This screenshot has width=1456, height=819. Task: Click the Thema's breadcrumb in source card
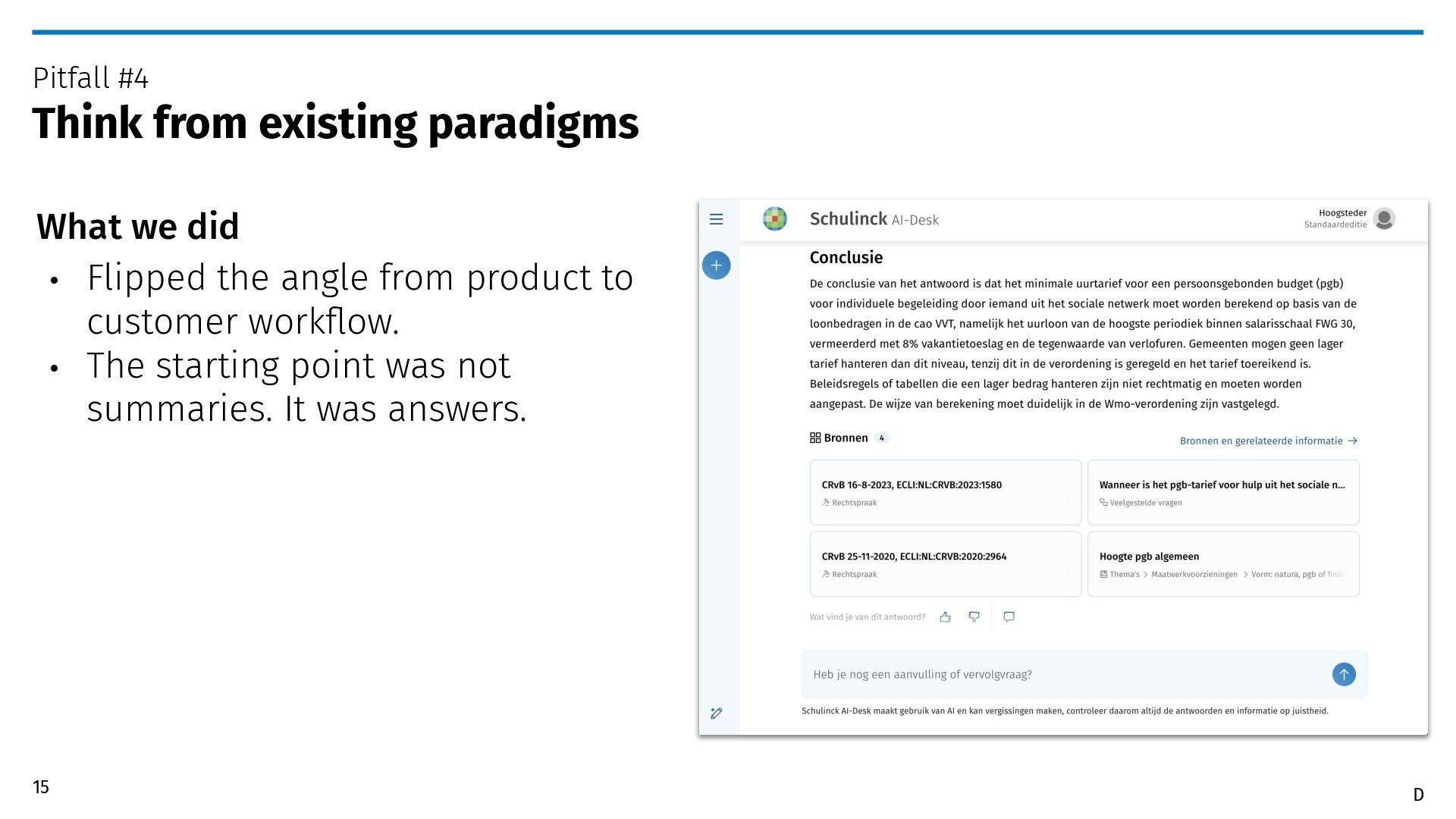1124,575
